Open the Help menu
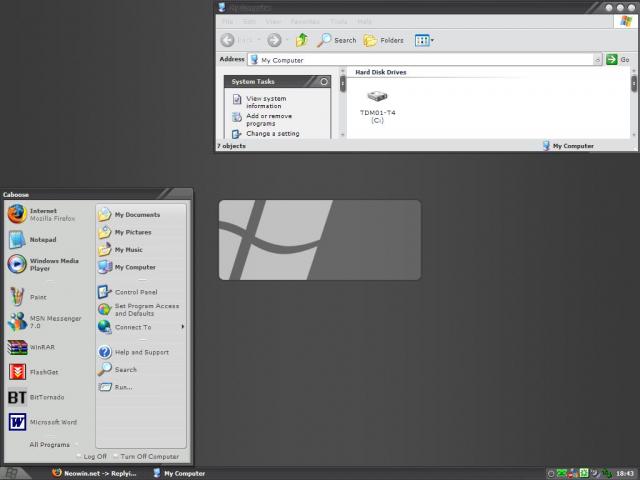Image resolution: width=640 pixels, height=480 pixels. click(x=364, y=21)
